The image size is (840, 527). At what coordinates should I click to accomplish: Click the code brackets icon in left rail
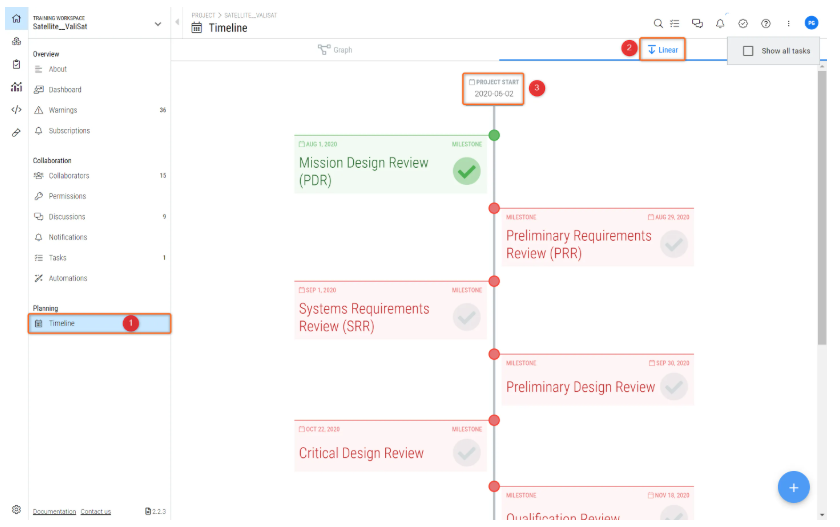16,110
